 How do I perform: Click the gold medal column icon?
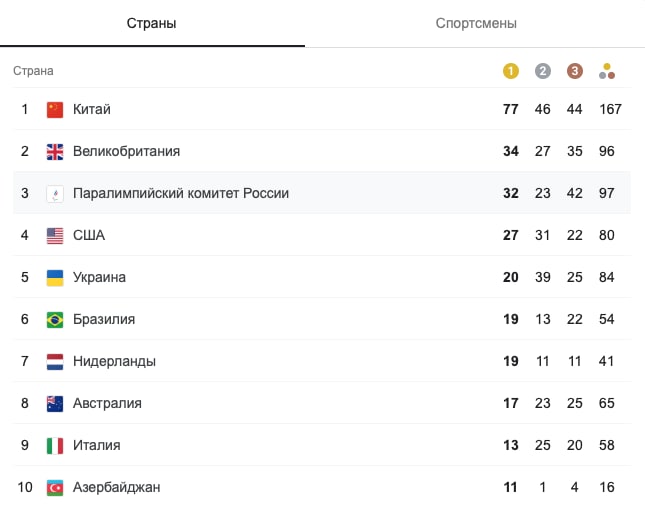[511, 71]
